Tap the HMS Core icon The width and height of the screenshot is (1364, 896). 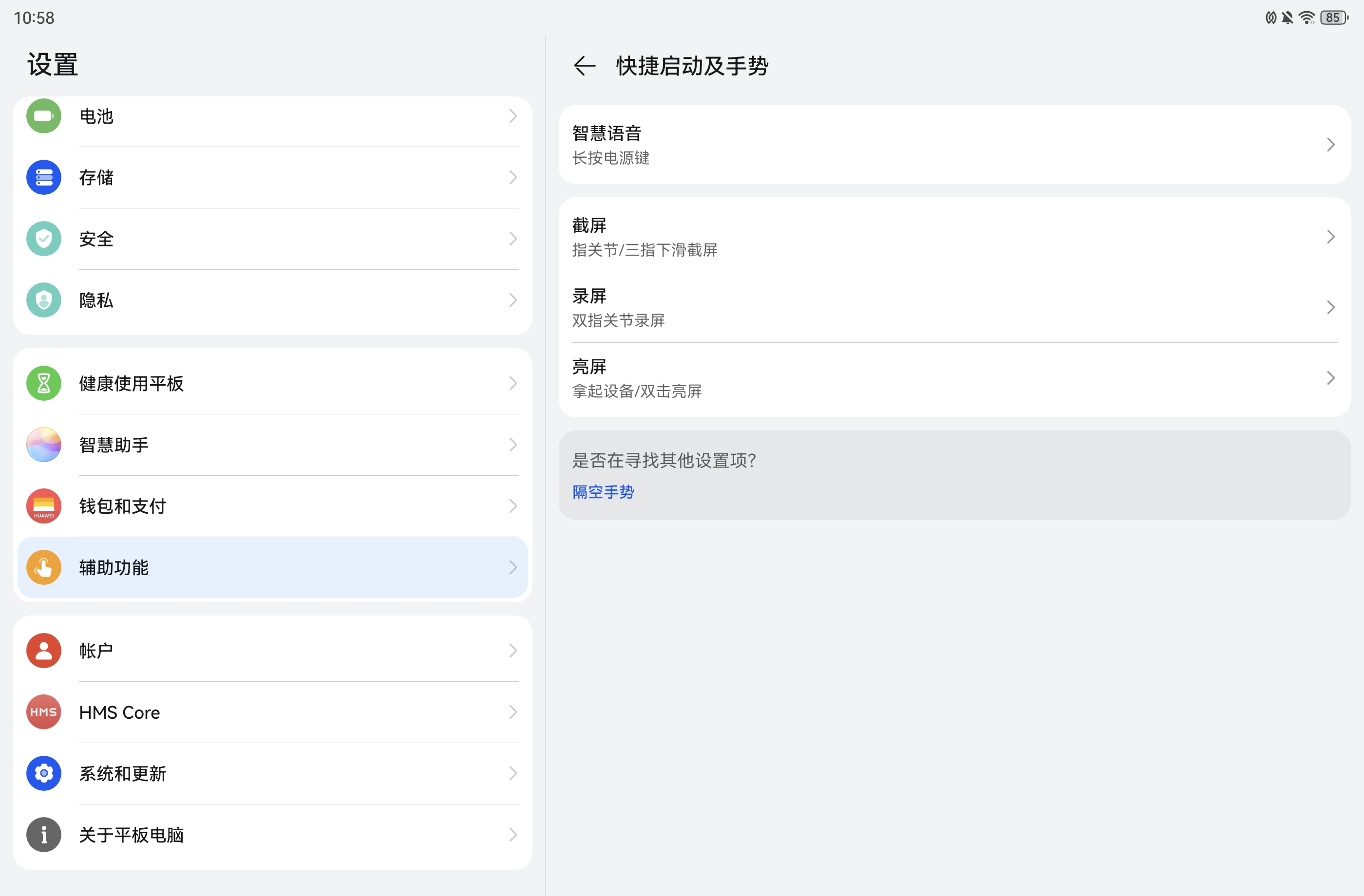(43, 712)
